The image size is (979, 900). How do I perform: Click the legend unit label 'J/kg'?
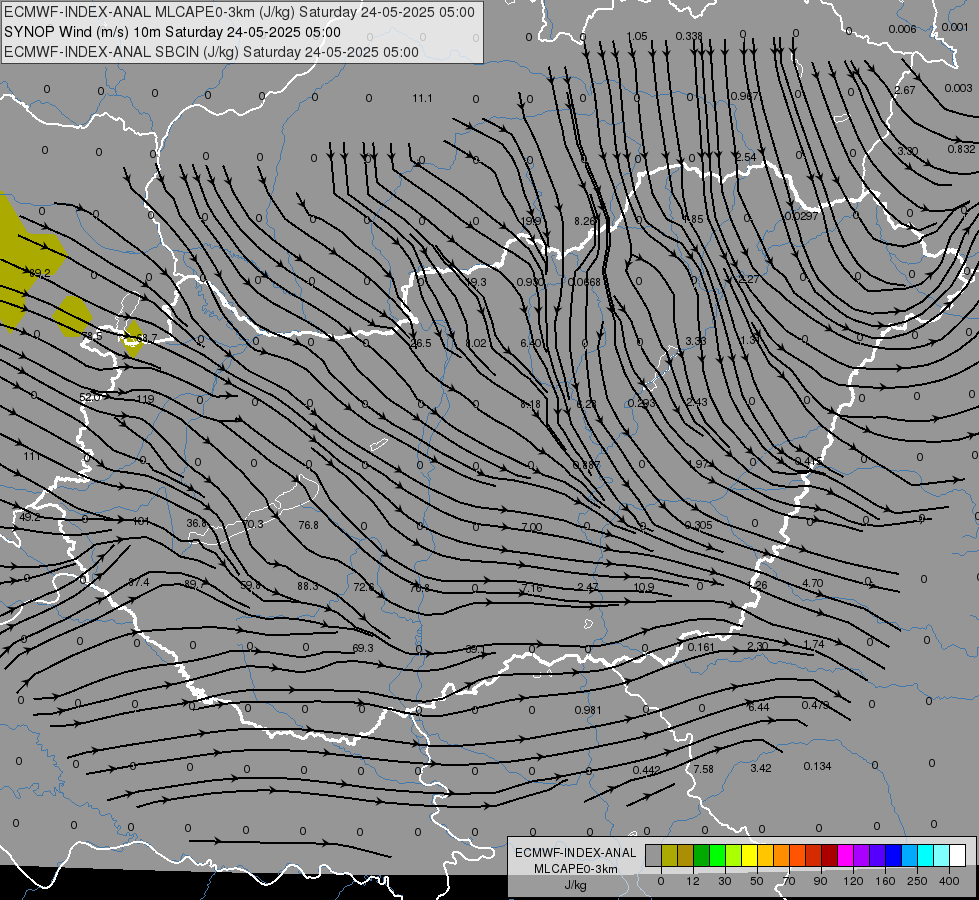coord(576,885)
